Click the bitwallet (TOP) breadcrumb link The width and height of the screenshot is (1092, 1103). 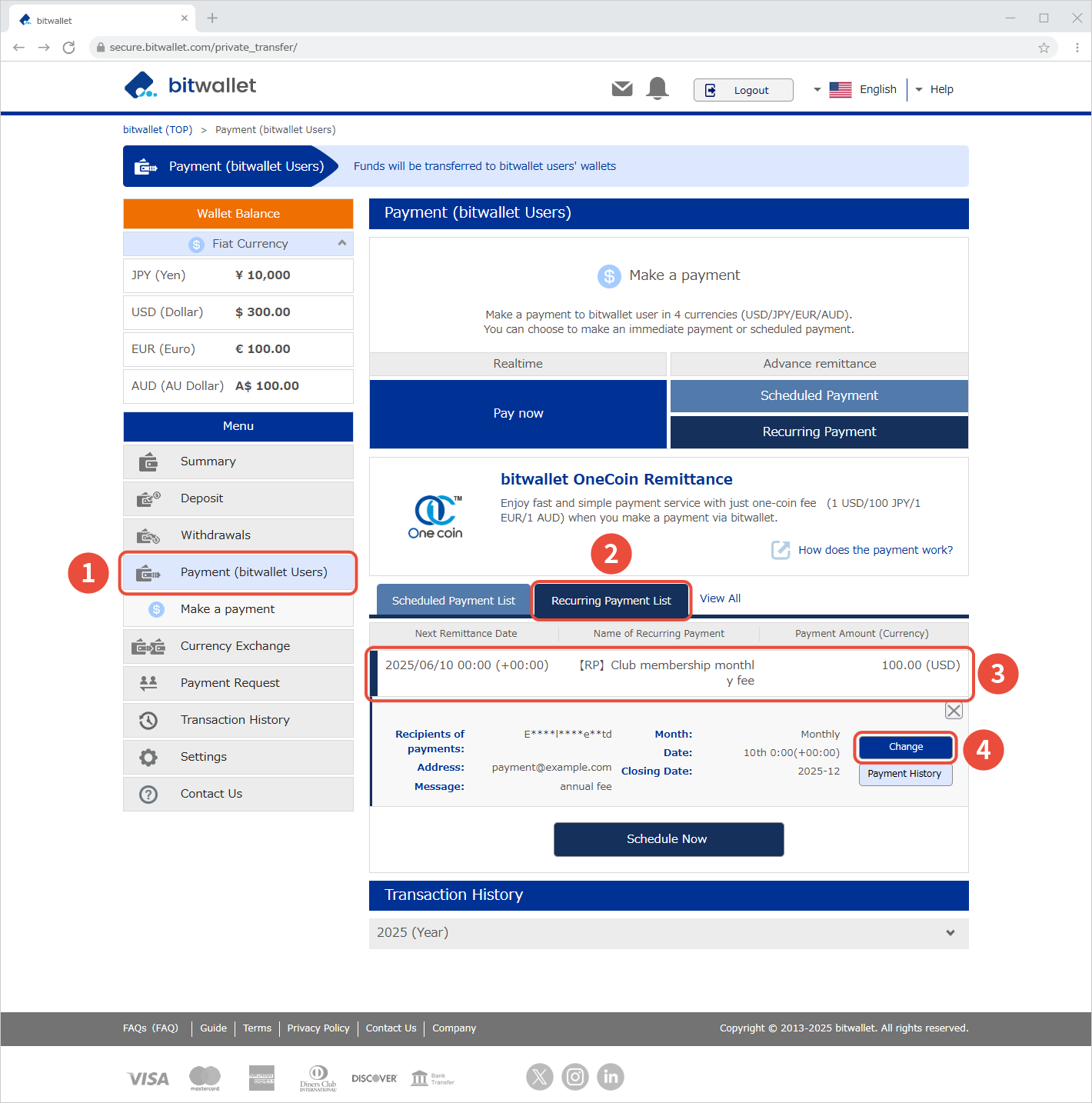tap(158, 129)
